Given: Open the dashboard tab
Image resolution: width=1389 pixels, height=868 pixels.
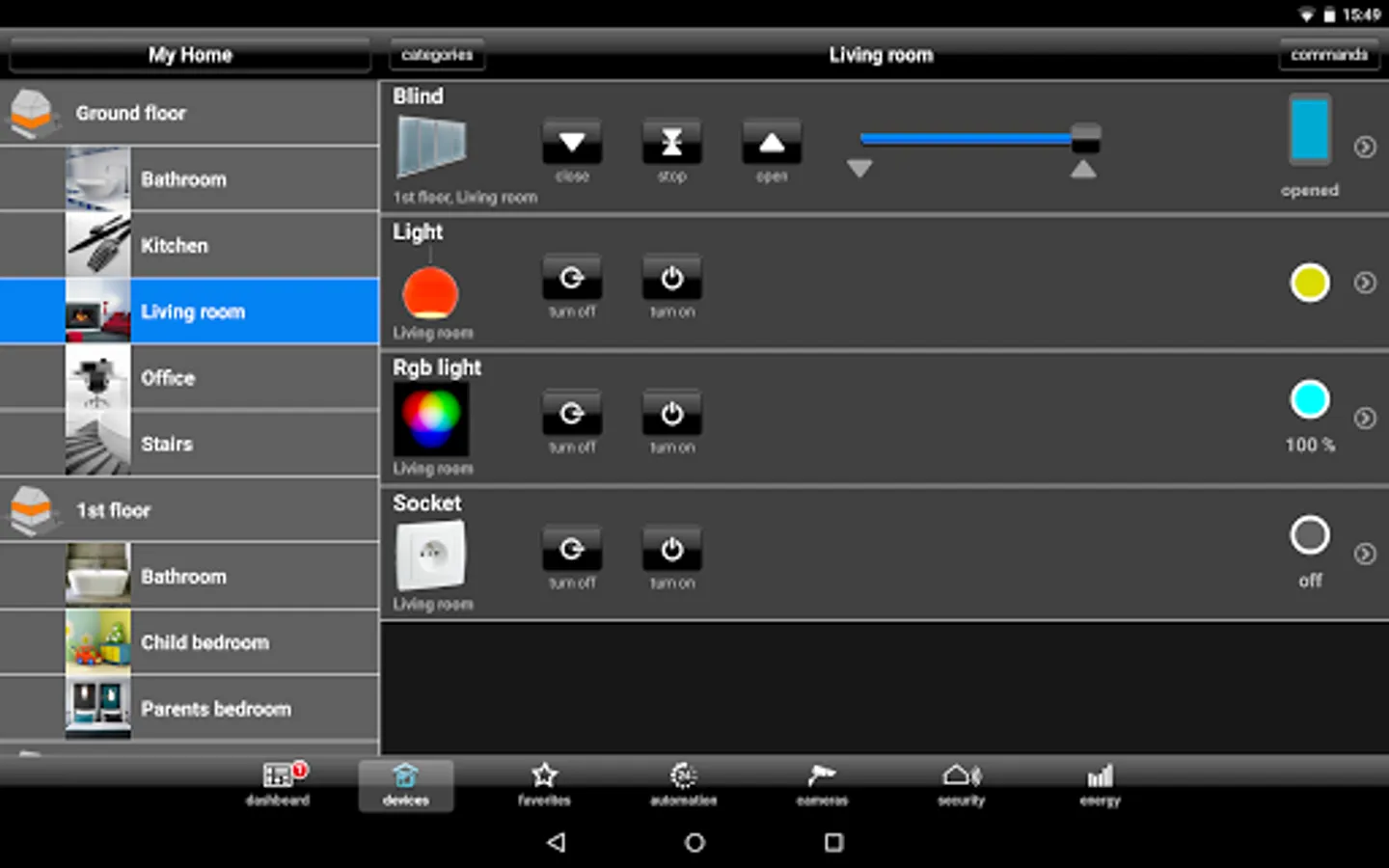Looking at the screenshot, I should (278, 784).
